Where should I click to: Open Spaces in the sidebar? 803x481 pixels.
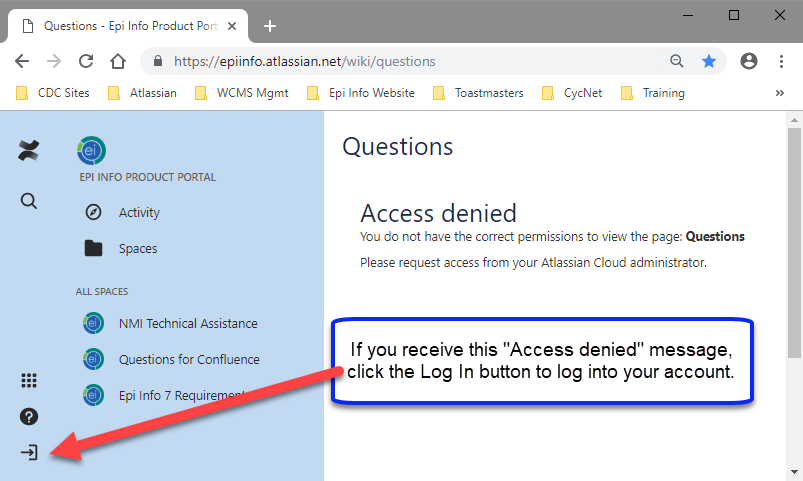[137, 248]
